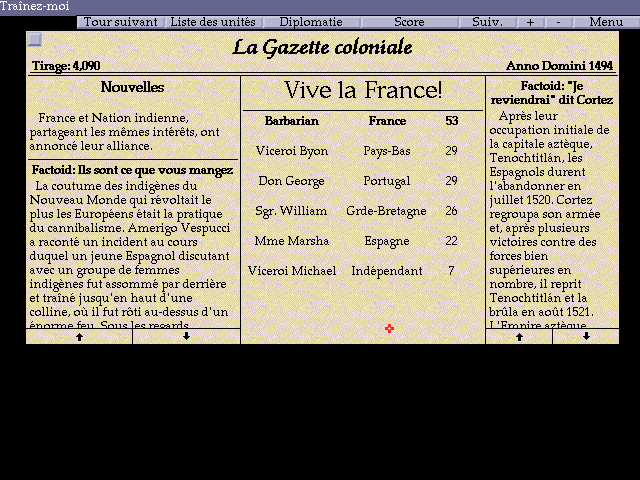Select the Barbarian France score row
Viewport: 640px width, 480px height.
(x=362, y=121)
